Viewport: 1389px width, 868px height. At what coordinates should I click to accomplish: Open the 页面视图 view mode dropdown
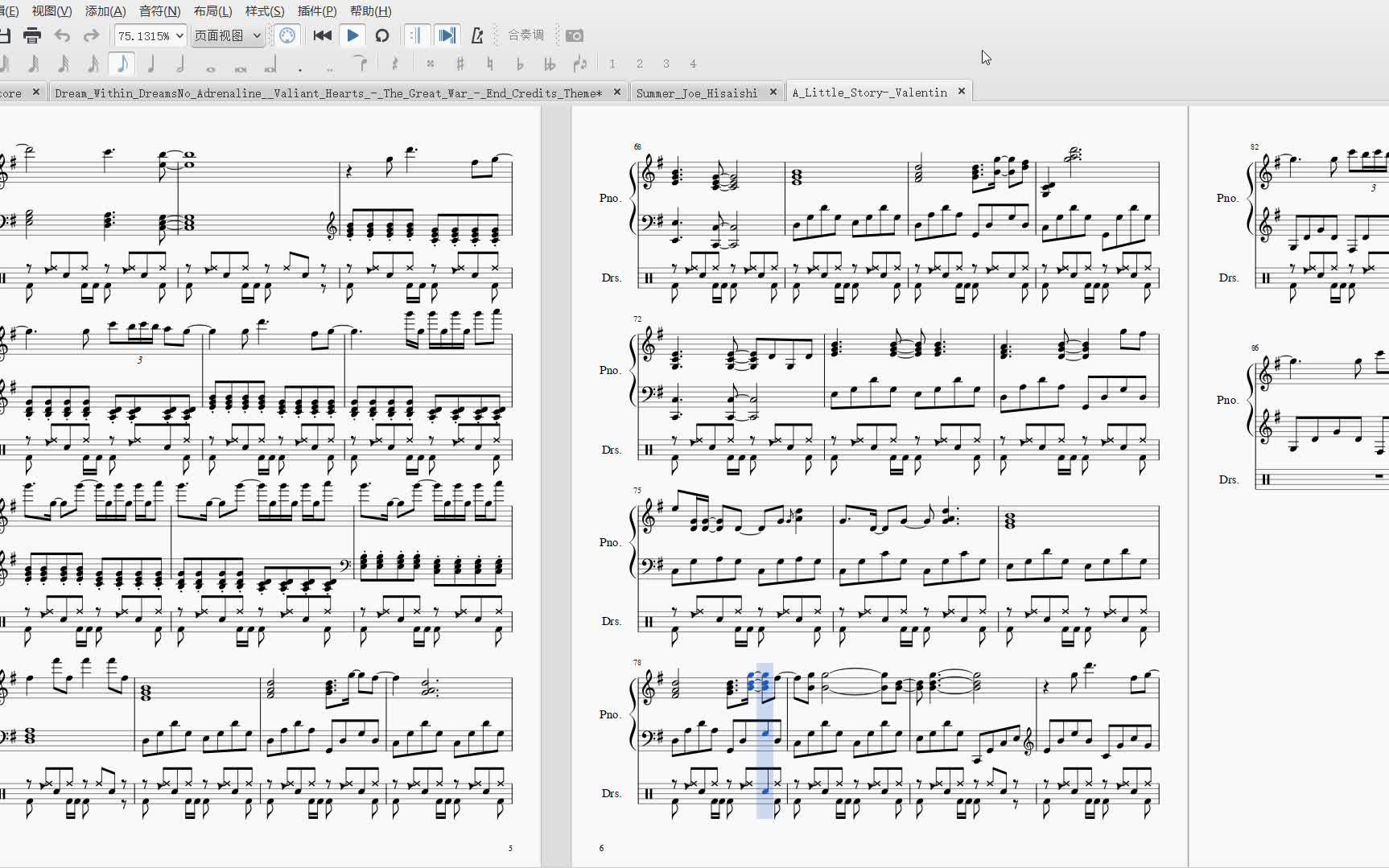[x=228, y=35]
